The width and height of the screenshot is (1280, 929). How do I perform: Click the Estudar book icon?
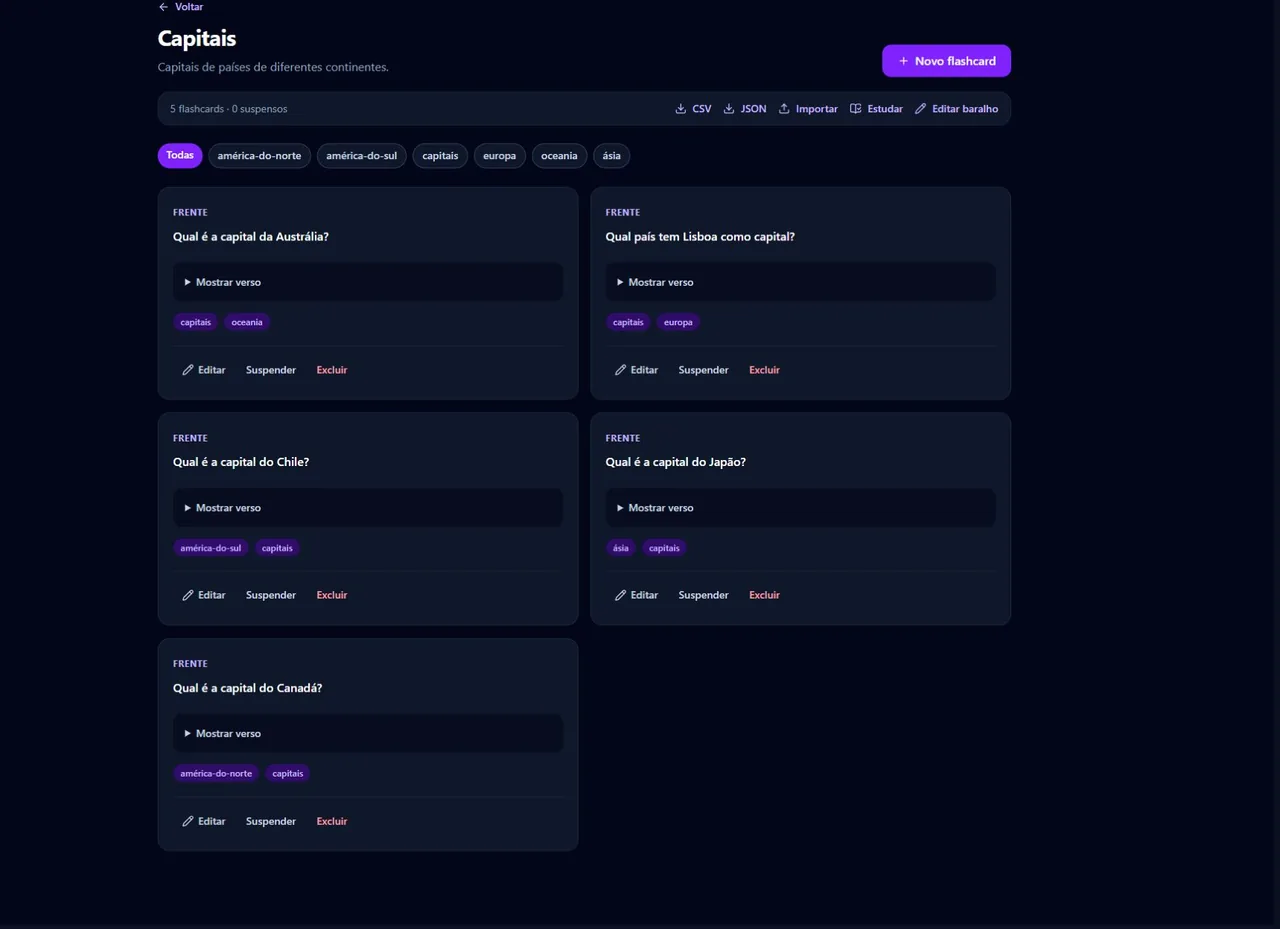[855, 109]
